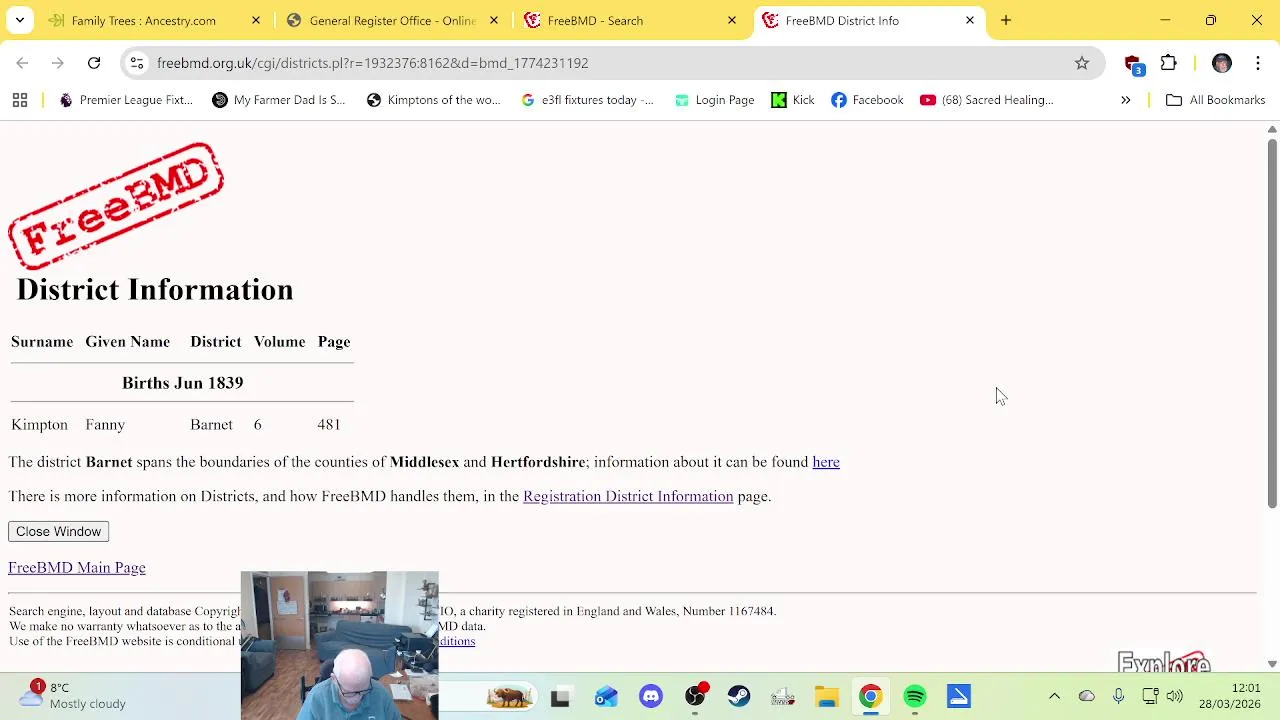Open Chrome three-dot menu

pos(1258,63)
